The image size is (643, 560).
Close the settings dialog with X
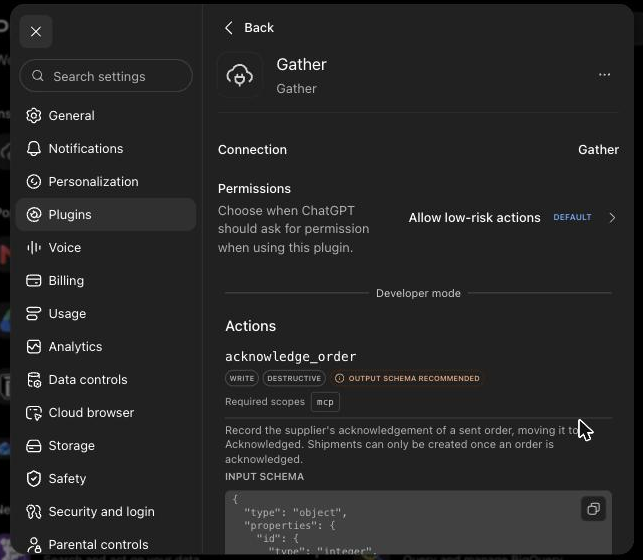36,32
